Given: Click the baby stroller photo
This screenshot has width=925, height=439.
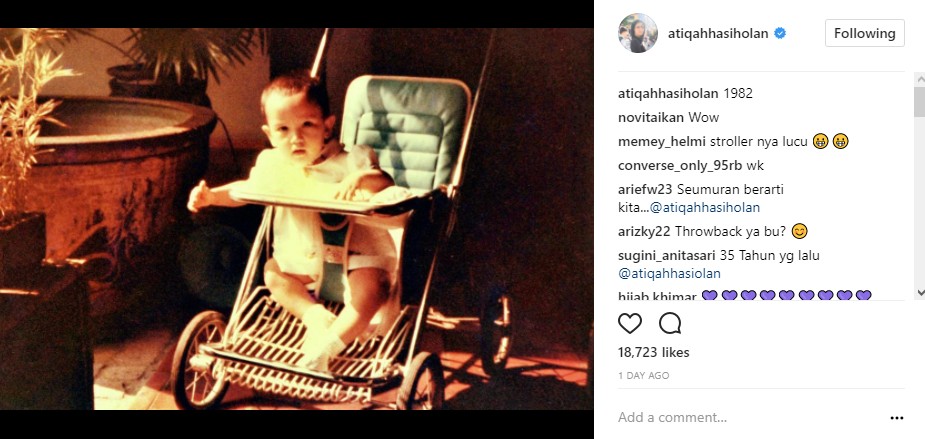Looking at the screenshot, I should click(x=297, y=219).
